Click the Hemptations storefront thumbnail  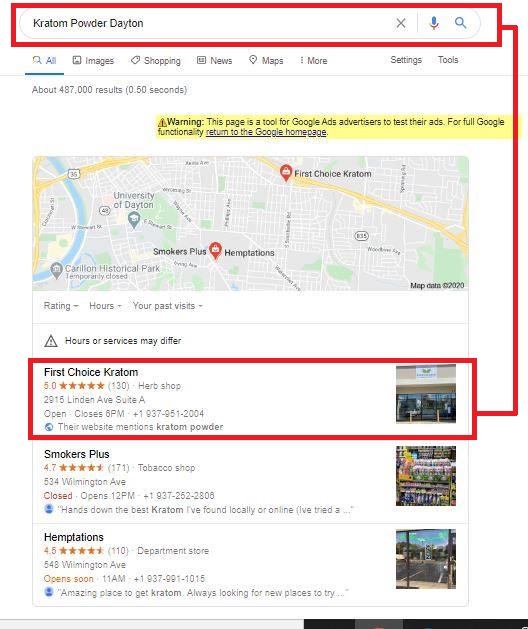[426, 559]
